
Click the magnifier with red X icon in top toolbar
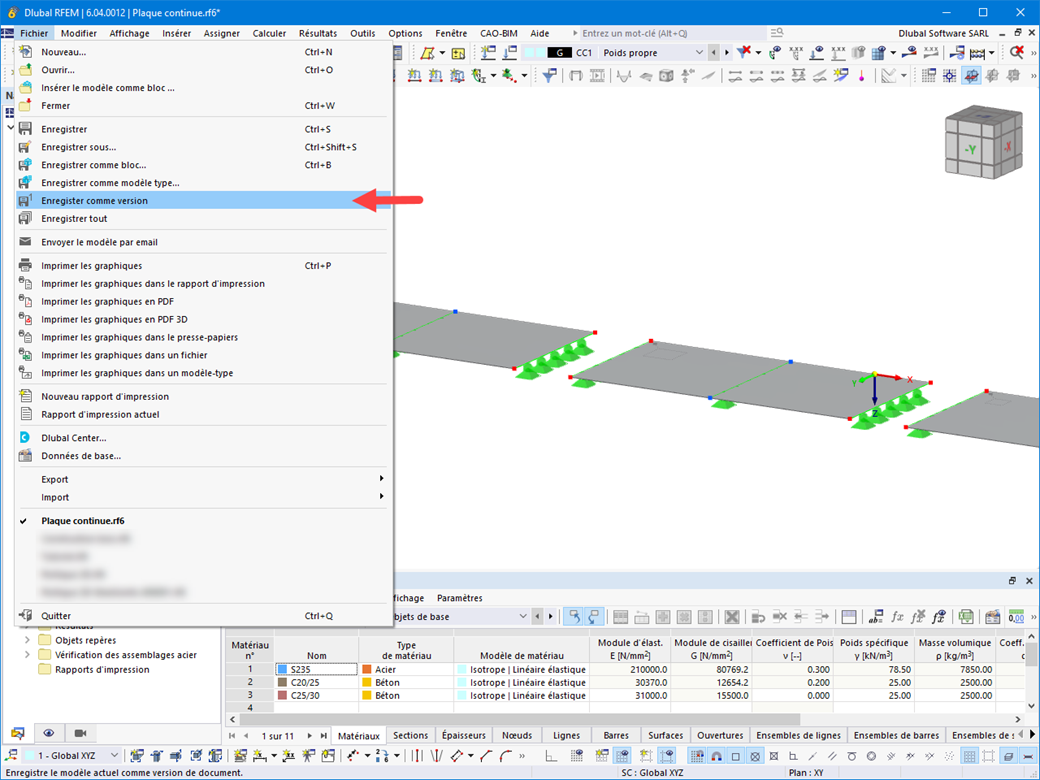(1017, 52)
